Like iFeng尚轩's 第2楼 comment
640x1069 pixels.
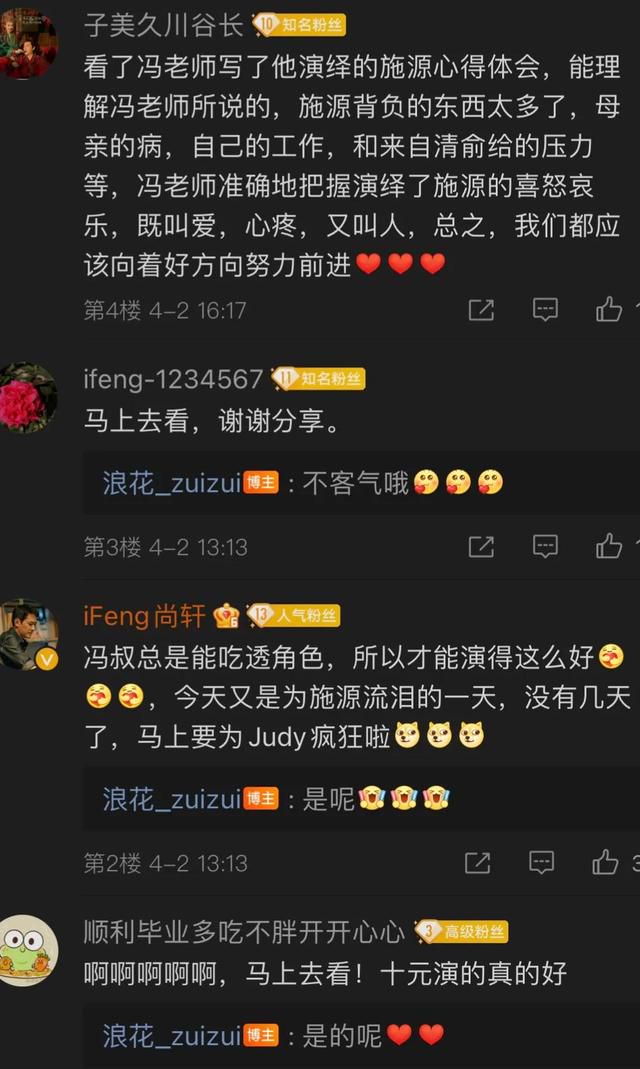605,862
